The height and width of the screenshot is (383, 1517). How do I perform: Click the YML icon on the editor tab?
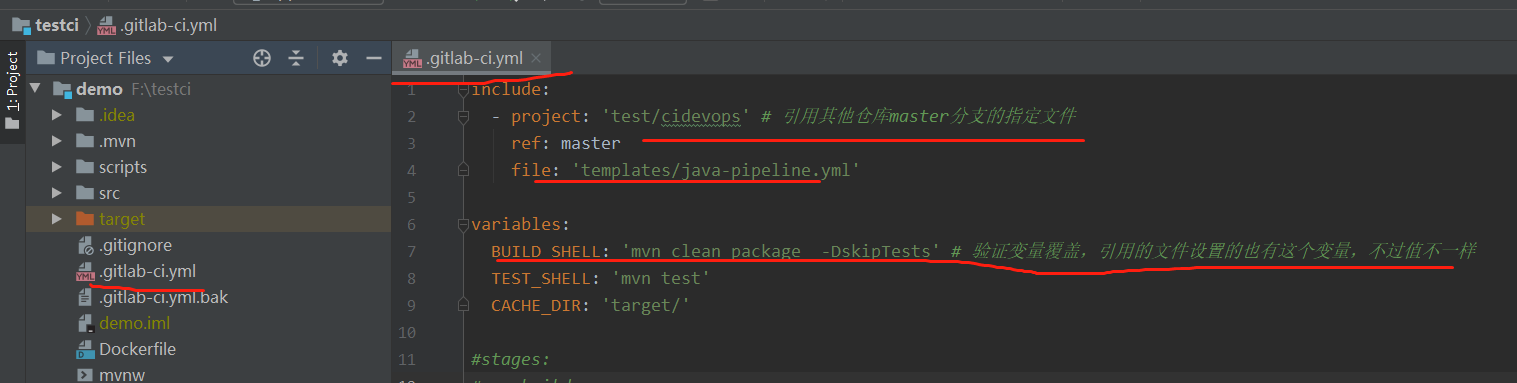pyautogui.click(x=411, y=59)
